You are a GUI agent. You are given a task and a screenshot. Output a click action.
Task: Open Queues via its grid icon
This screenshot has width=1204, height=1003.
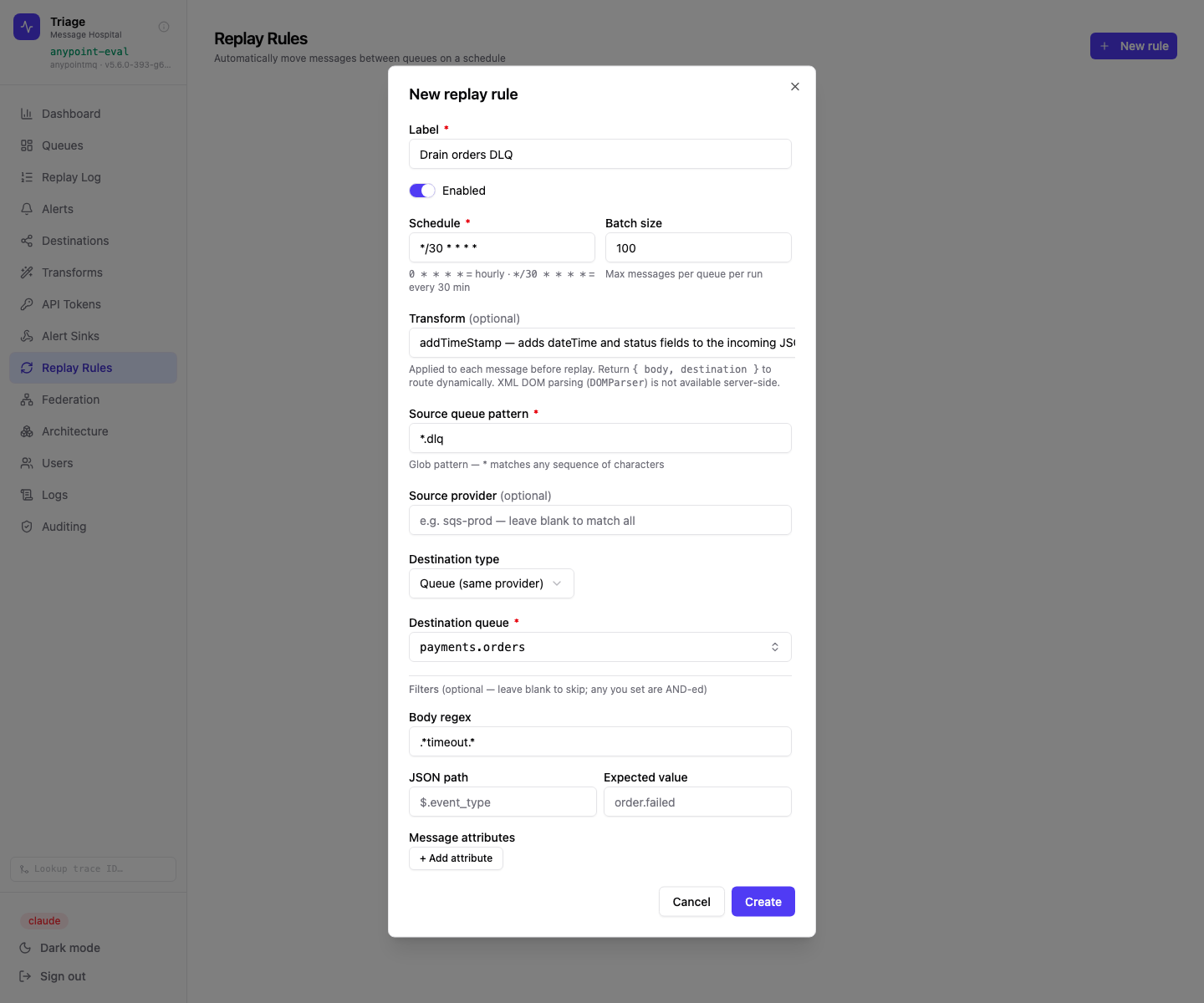[x=27, y=145]
